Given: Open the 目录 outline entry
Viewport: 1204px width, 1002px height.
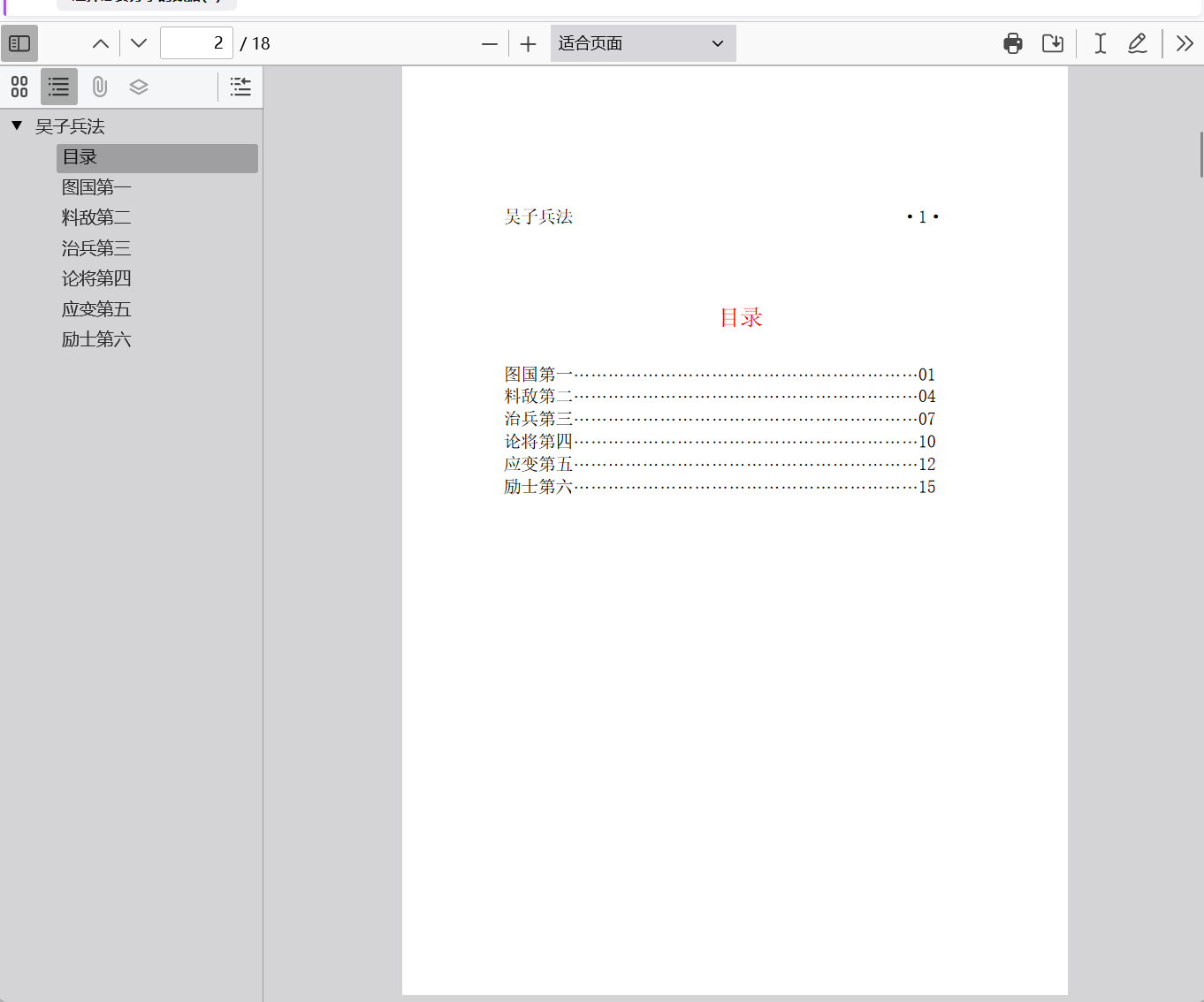Looking at the screenshot, I should point(157,158).
